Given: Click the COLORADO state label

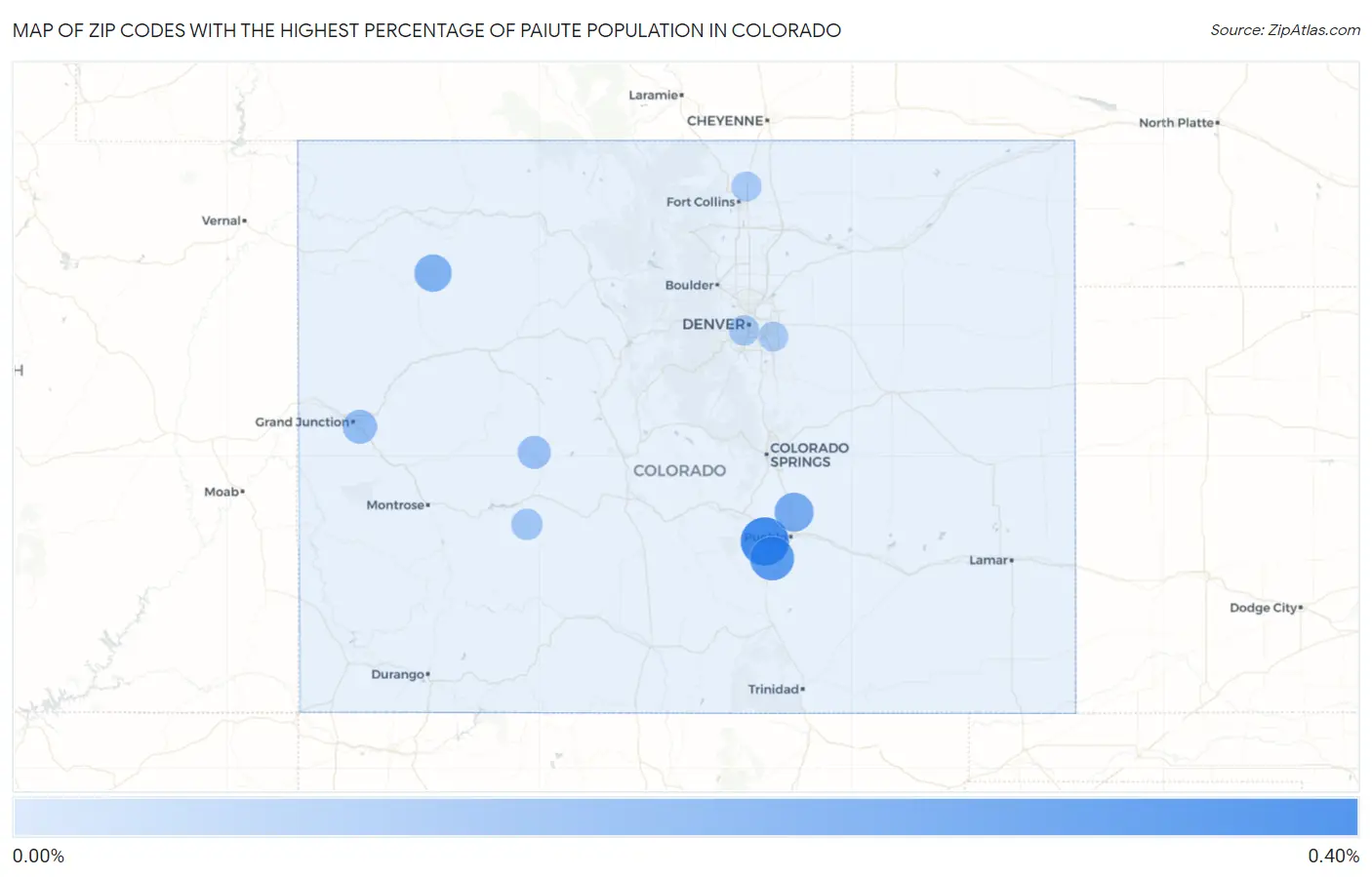Looking at the screenshot, I should [x=679, y=470].
